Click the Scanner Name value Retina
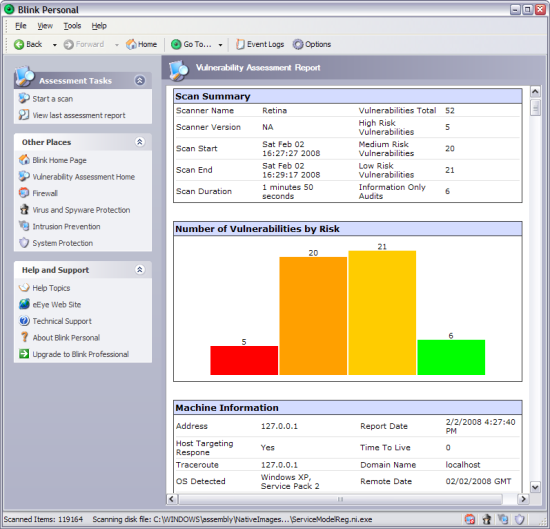This screenshot has height=529, width=550. point(275,111)
